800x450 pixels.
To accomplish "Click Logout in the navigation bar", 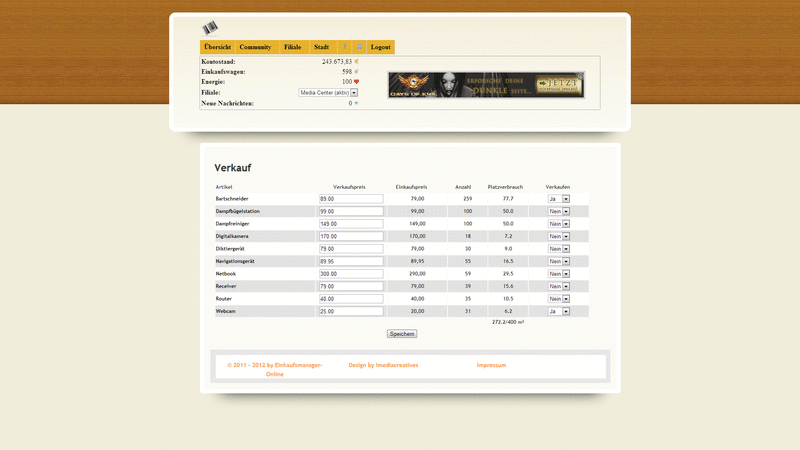I will pyautogui.click(x=381, y=47).
